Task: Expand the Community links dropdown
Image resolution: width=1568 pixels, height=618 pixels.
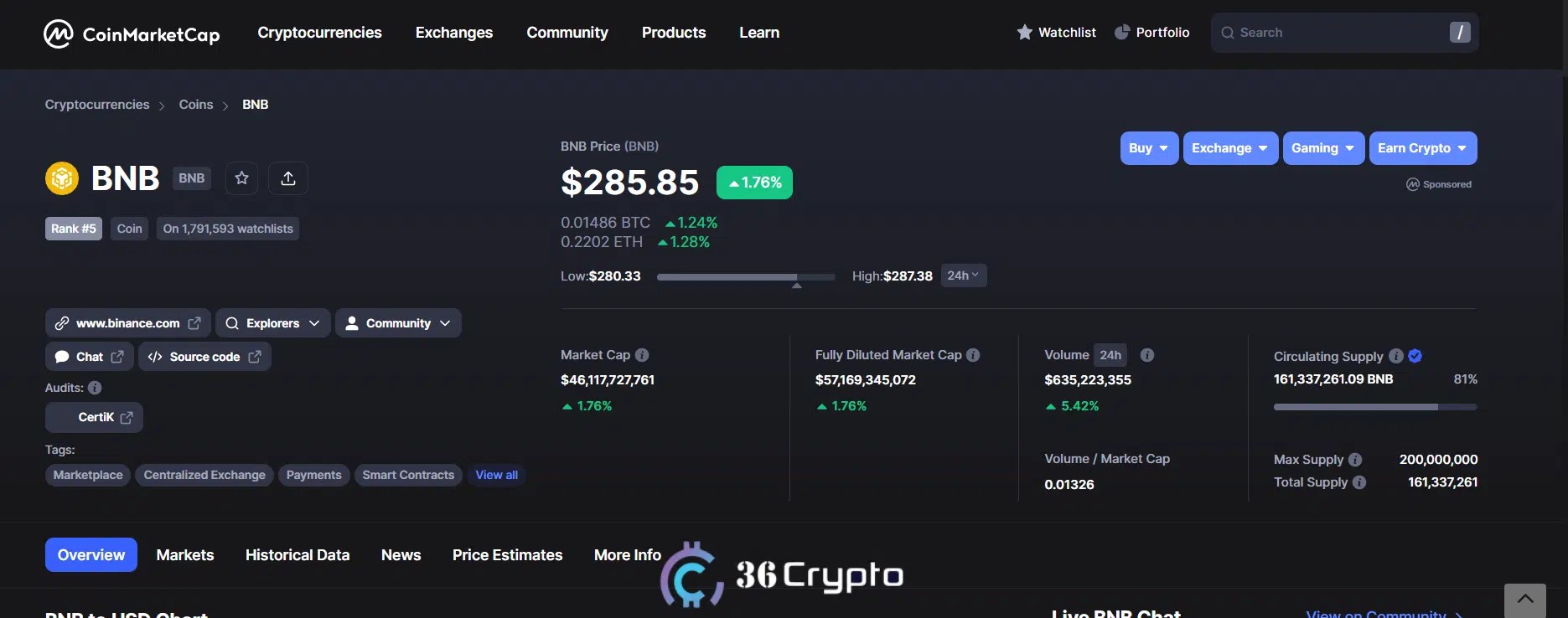Action: point(398,323)
